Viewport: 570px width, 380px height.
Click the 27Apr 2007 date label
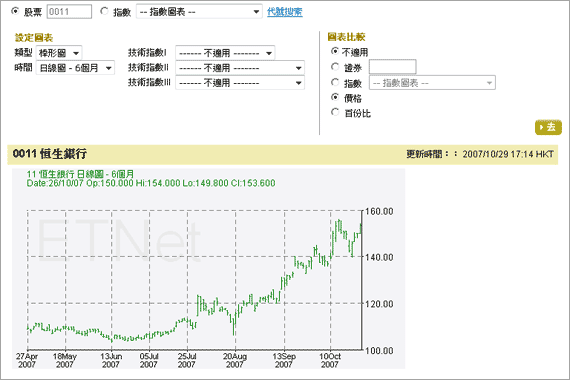(27, 360)
